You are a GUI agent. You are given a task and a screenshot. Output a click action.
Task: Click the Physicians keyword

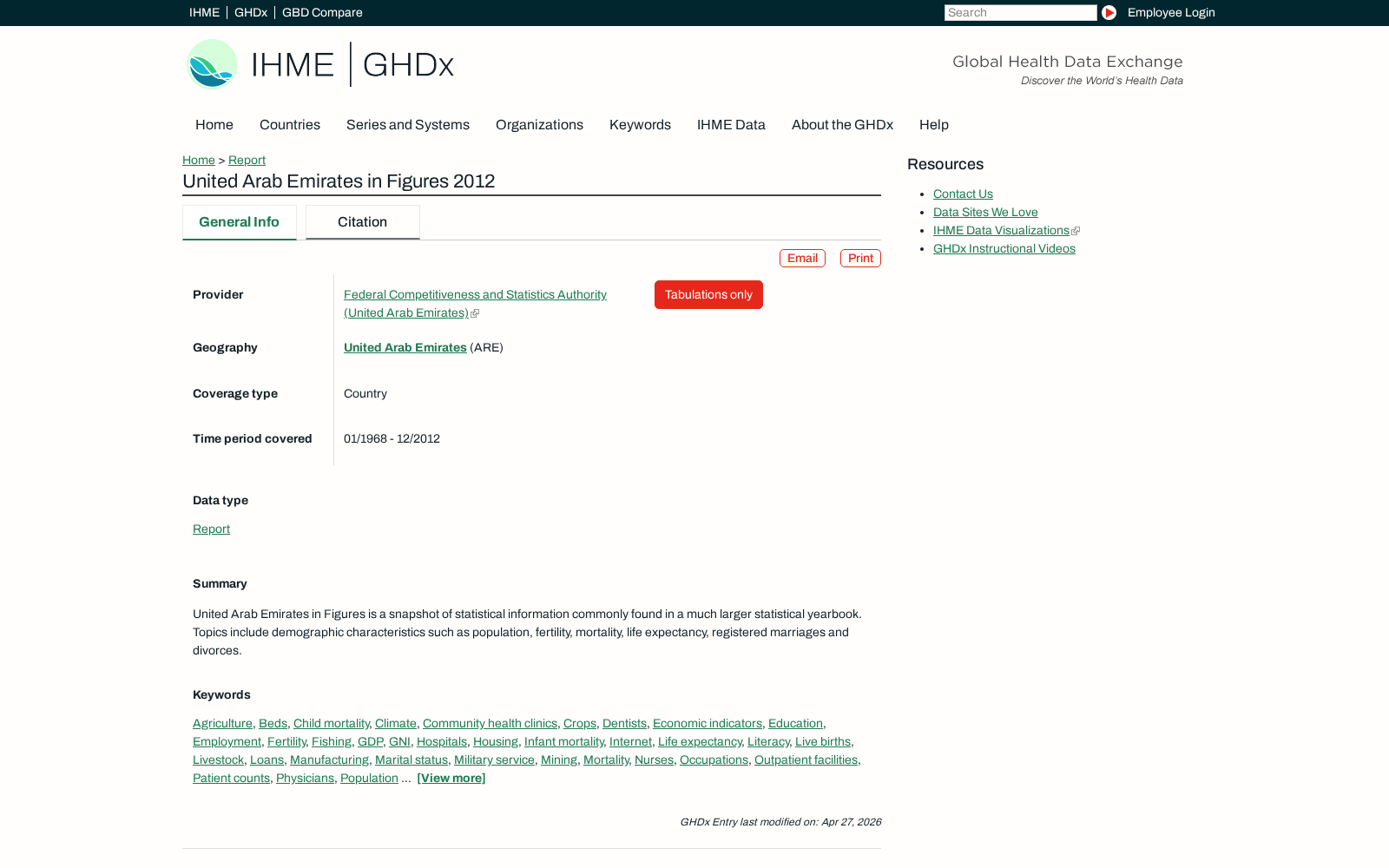(305, 778)
